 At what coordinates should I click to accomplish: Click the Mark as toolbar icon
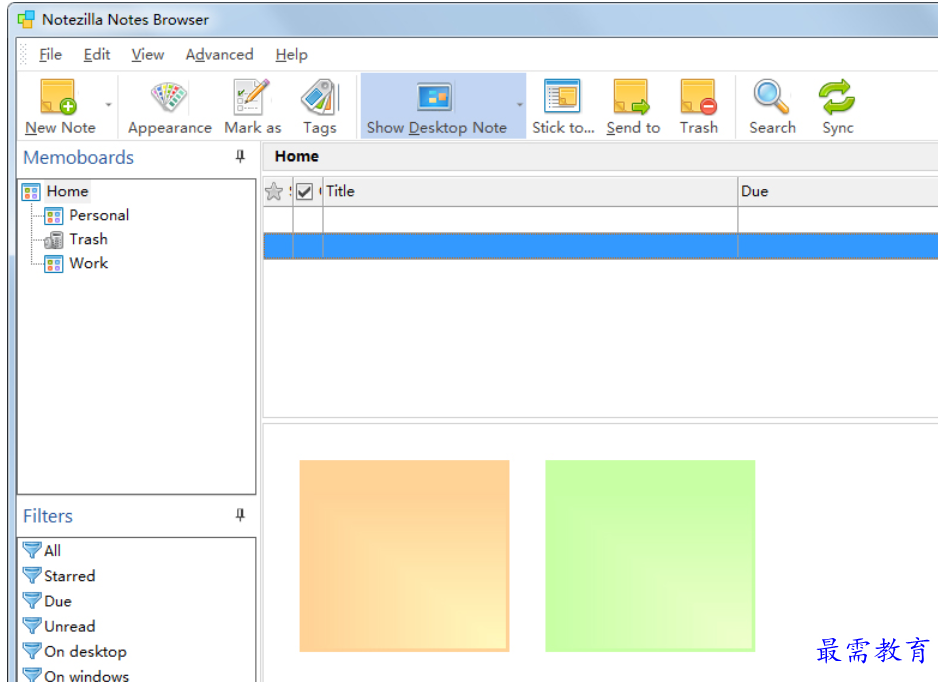point(252,97)
